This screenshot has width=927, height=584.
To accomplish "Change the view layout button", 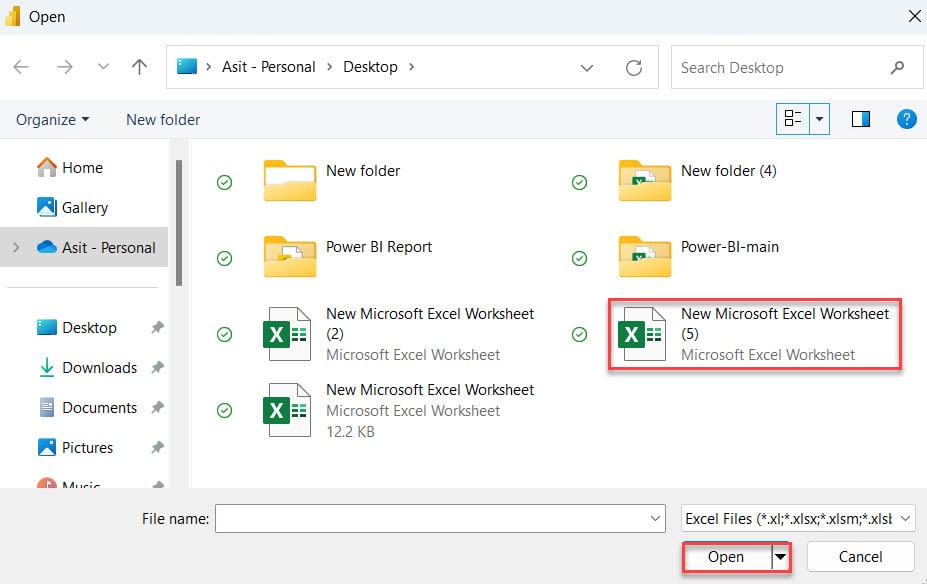I will coord(793,119).
